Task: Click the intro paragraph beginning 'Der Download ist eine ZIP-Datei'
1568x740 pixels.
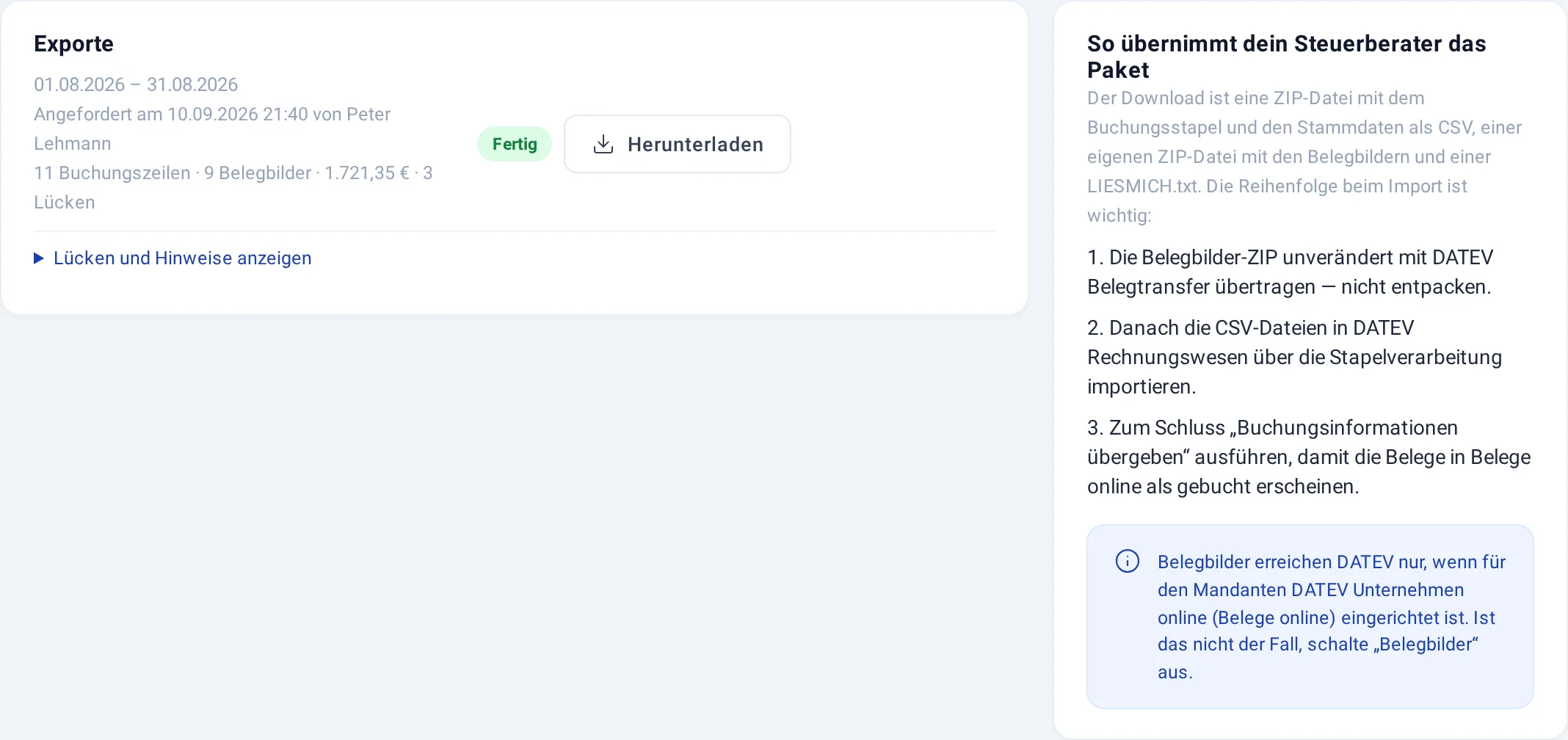Action: point(1304,156)
